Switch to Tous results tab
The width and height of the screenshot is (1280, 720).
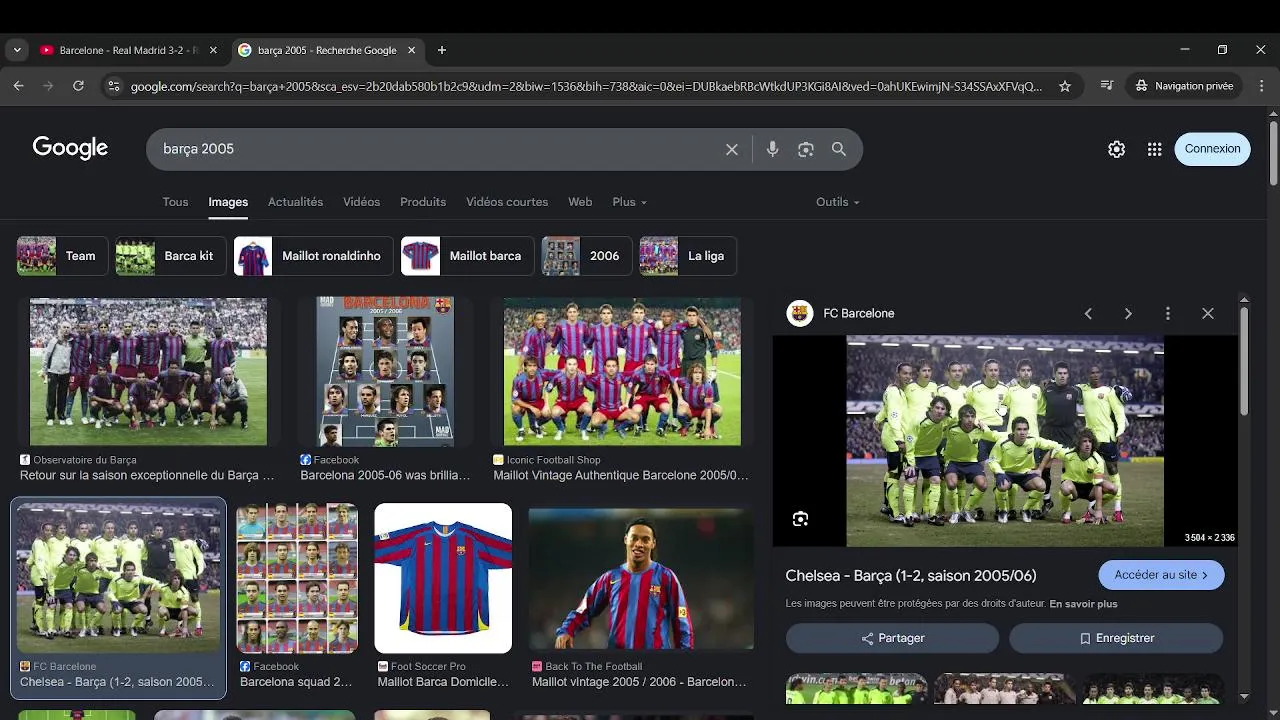175,202
